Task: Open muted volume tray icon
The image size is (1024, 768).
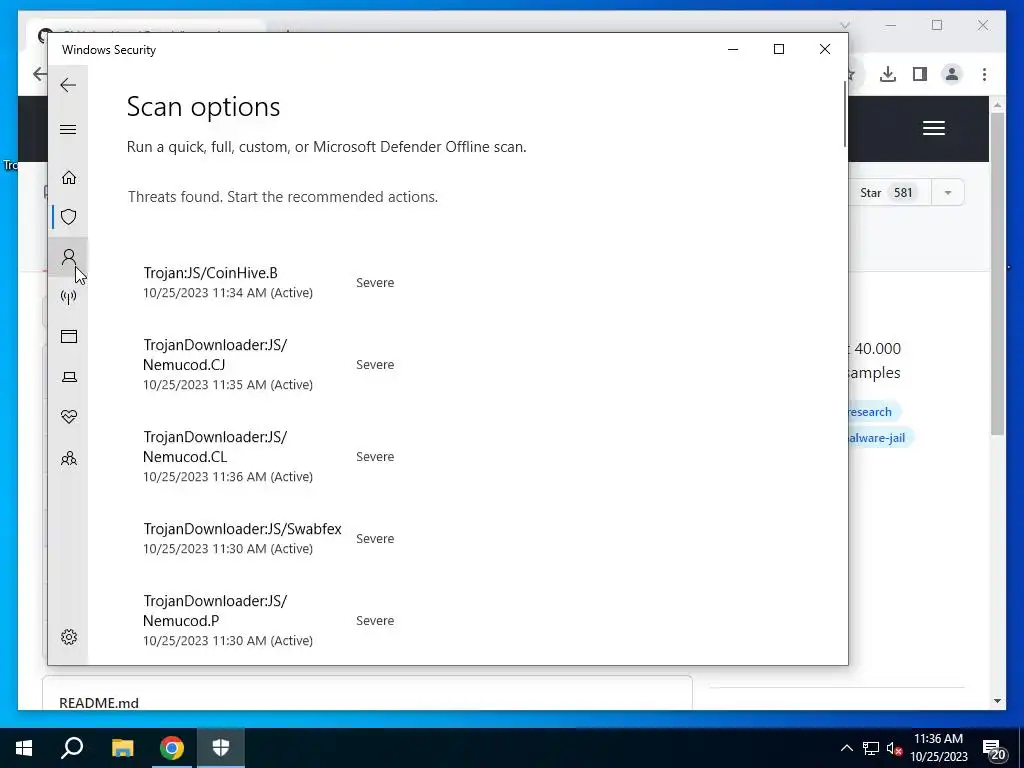Action: (x=894, y=749)
